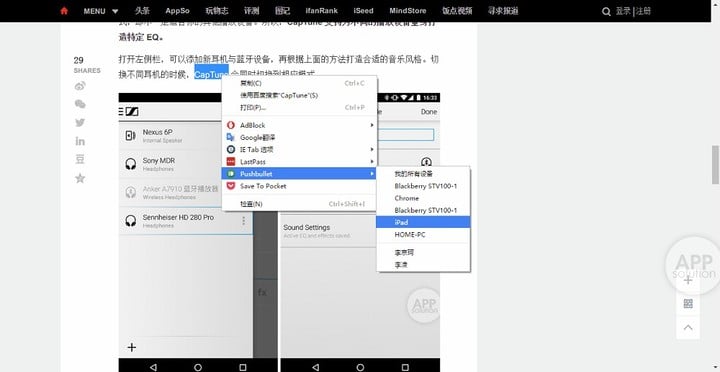Favorite the article with the star icon
720x372 pixels.
tap(80, 178)
